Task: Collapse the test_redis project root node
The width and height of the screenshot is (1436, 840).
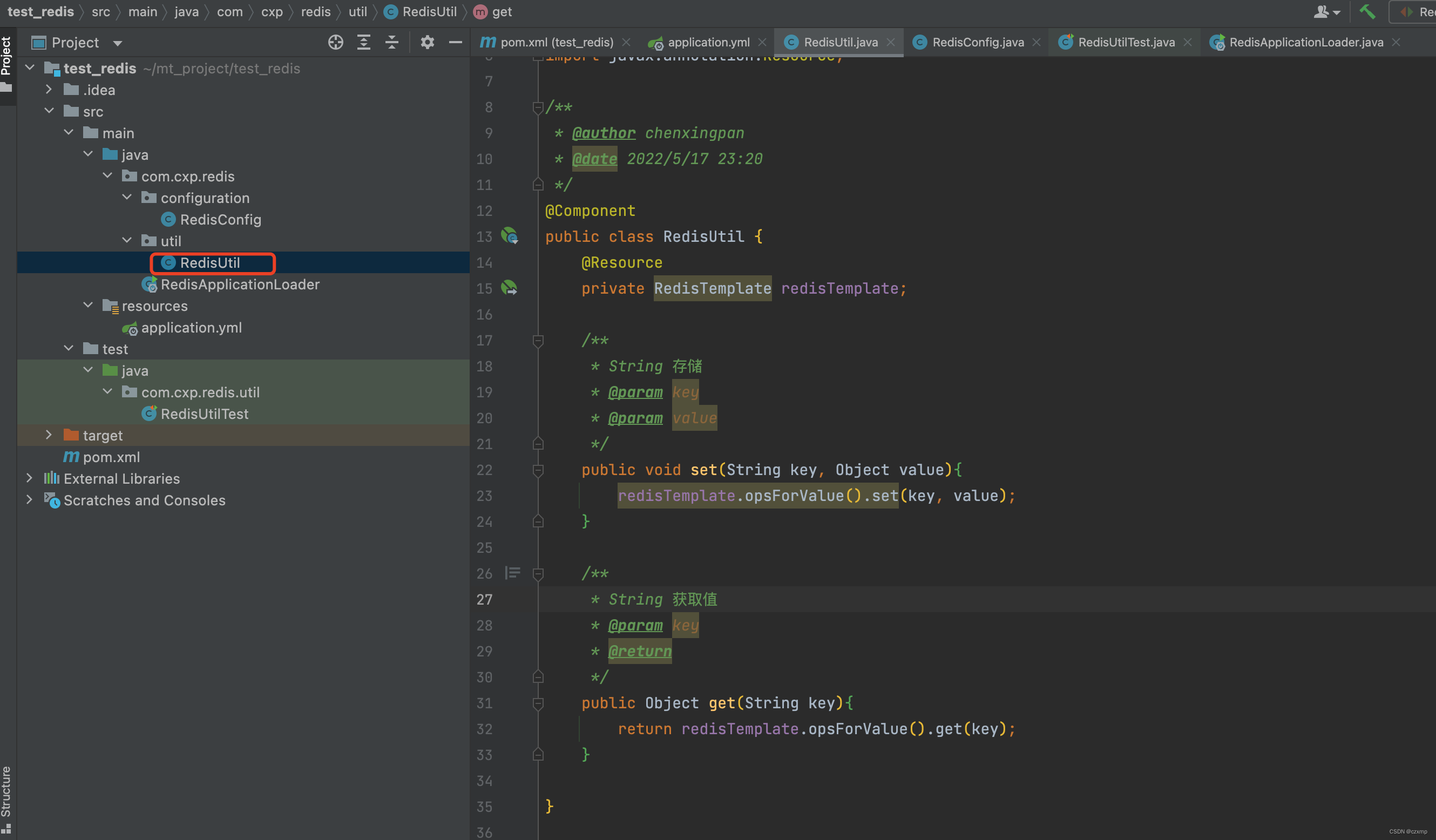Action: [30, 68]
